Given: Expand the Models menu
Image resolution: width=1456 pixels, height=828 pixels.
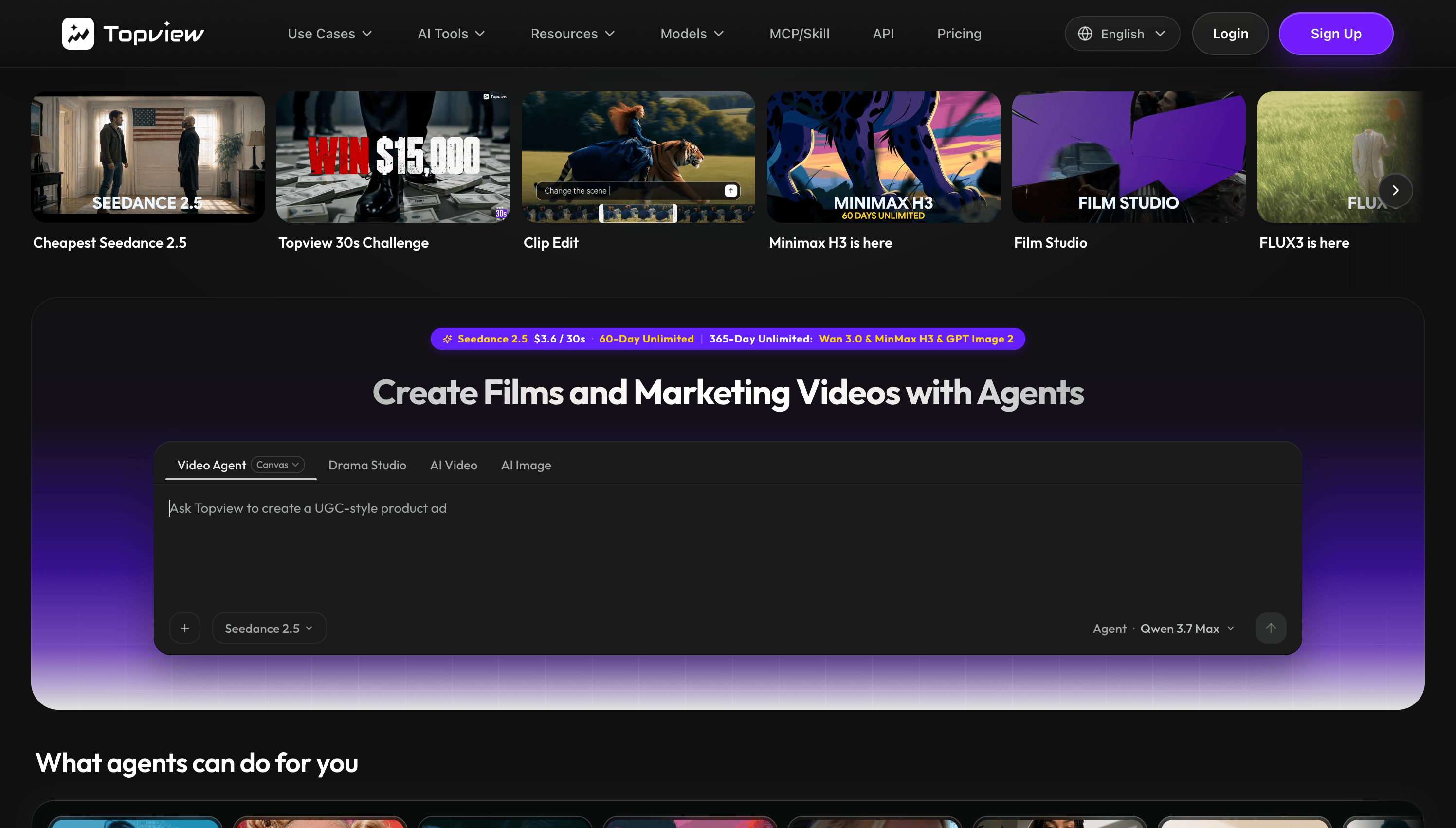Looking at the screenshot, I should [692, 34].
